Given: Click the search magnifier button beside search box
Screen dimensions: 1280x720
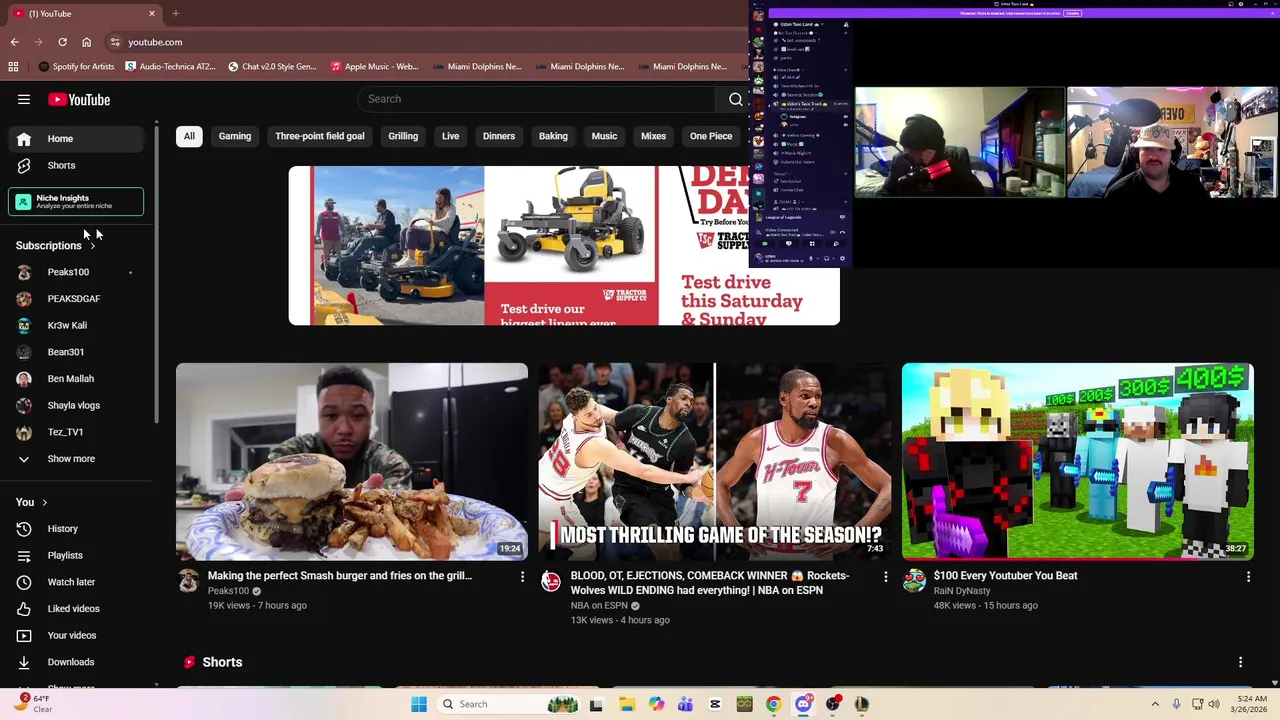Looking at the screenshot, I should [x=736, y=99].
